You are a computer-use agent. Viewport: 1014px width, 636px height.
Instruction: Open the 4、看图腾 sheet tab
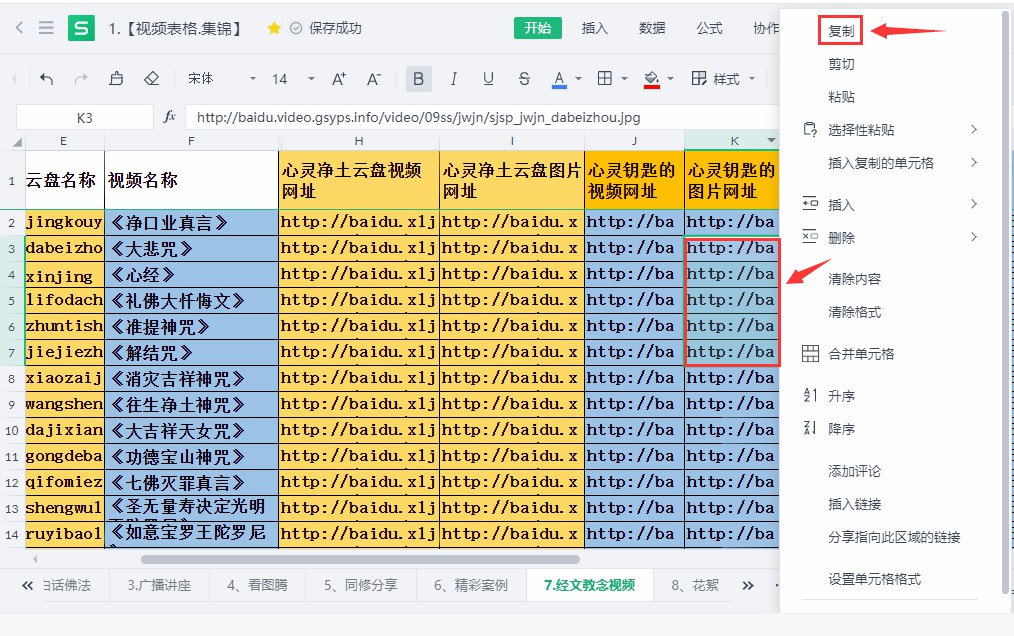257,586
